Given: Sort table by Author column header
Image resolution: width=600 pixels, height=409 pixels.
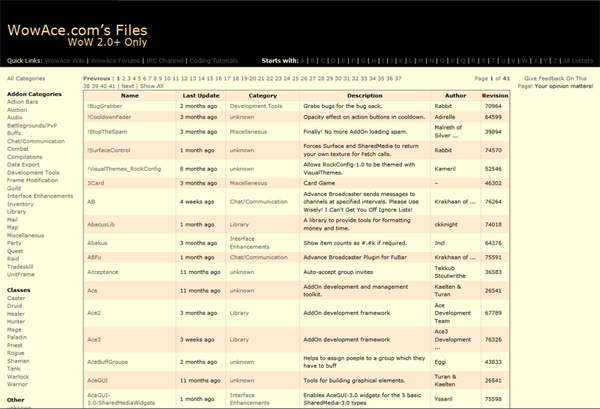Looking at the screenshot, I should 455,96.
